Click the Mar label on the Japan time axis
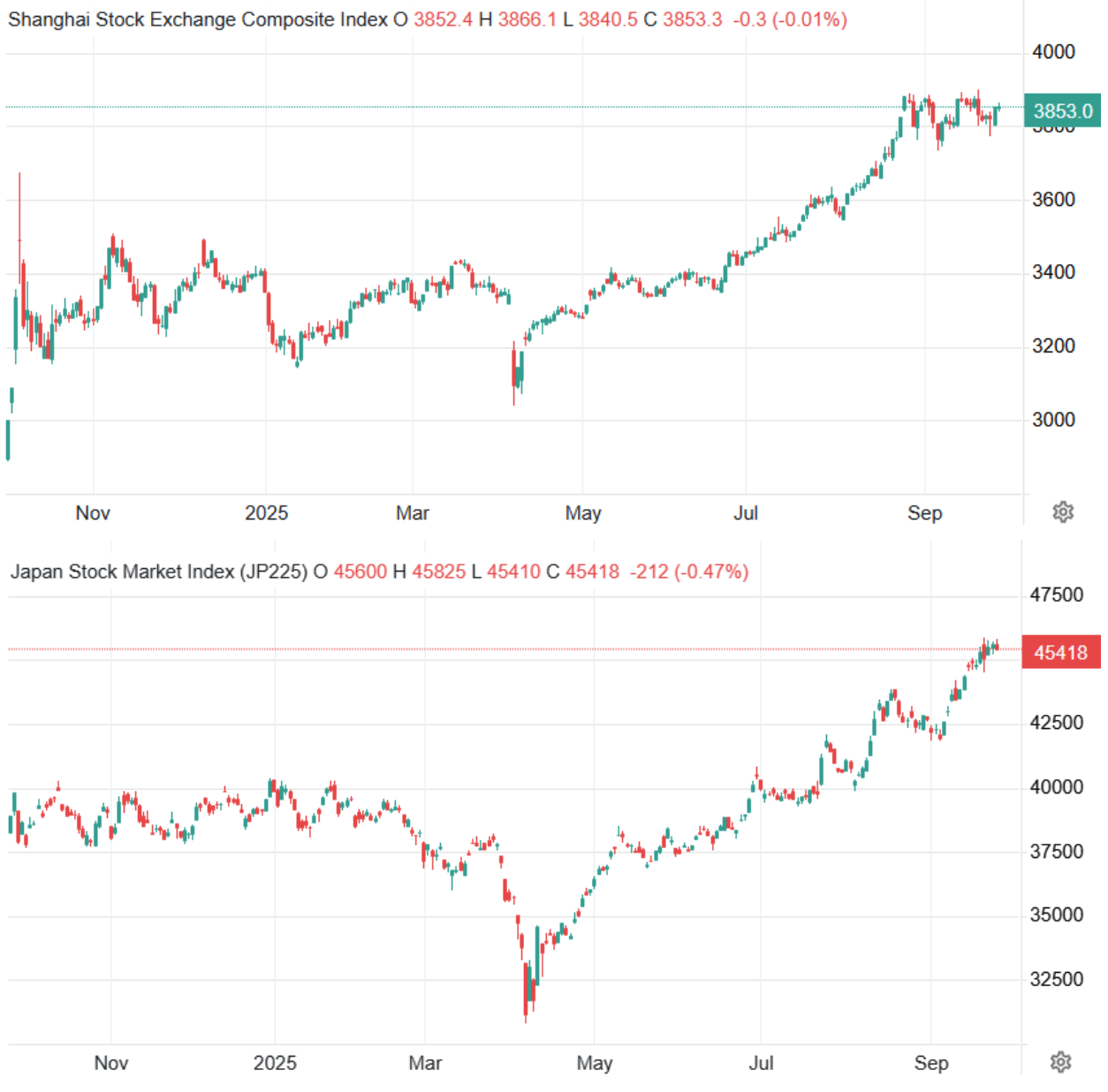 point(425,1063)
